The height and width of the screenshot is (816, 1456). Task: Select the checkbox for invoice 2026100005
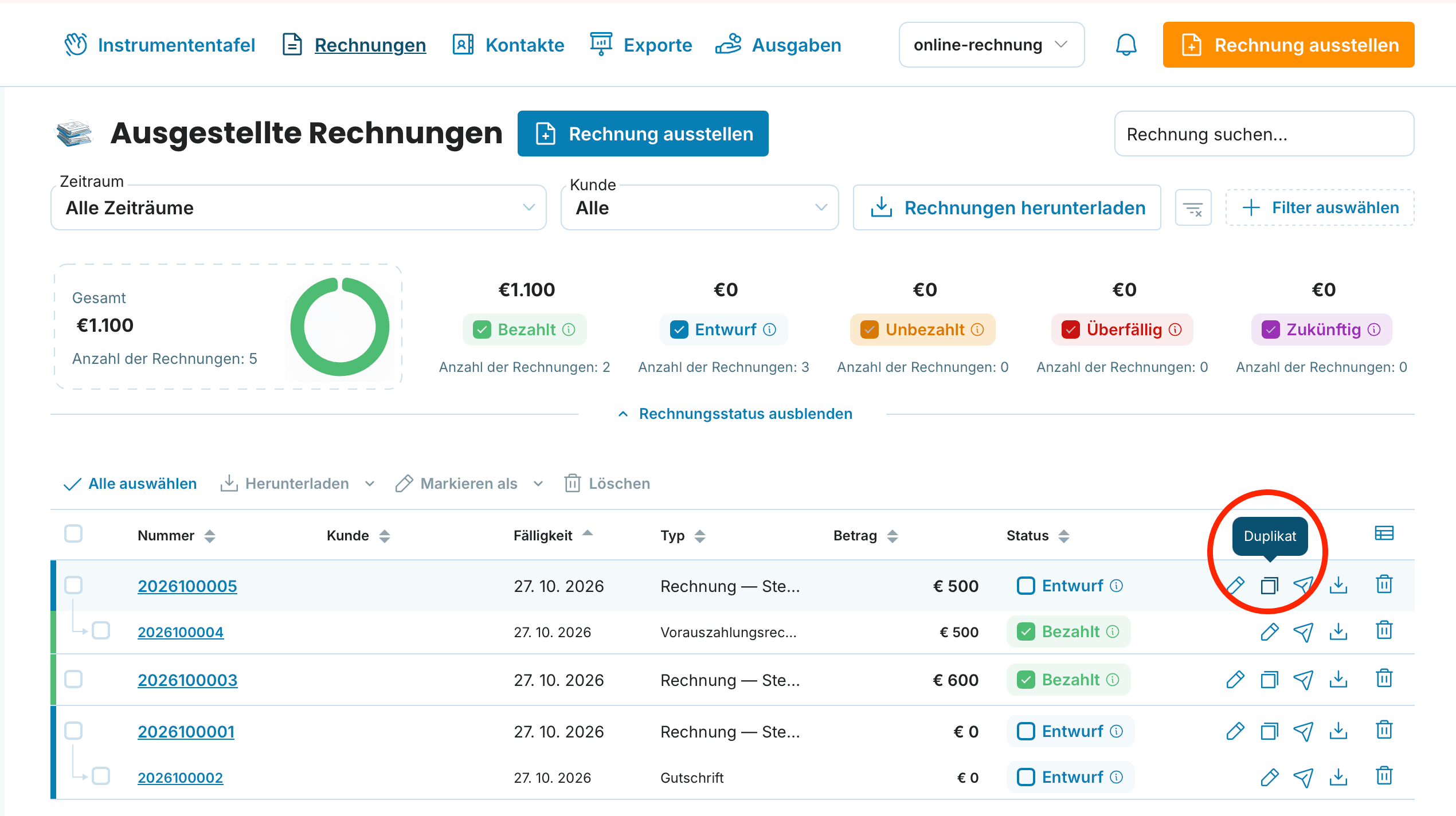pos(73,585)
